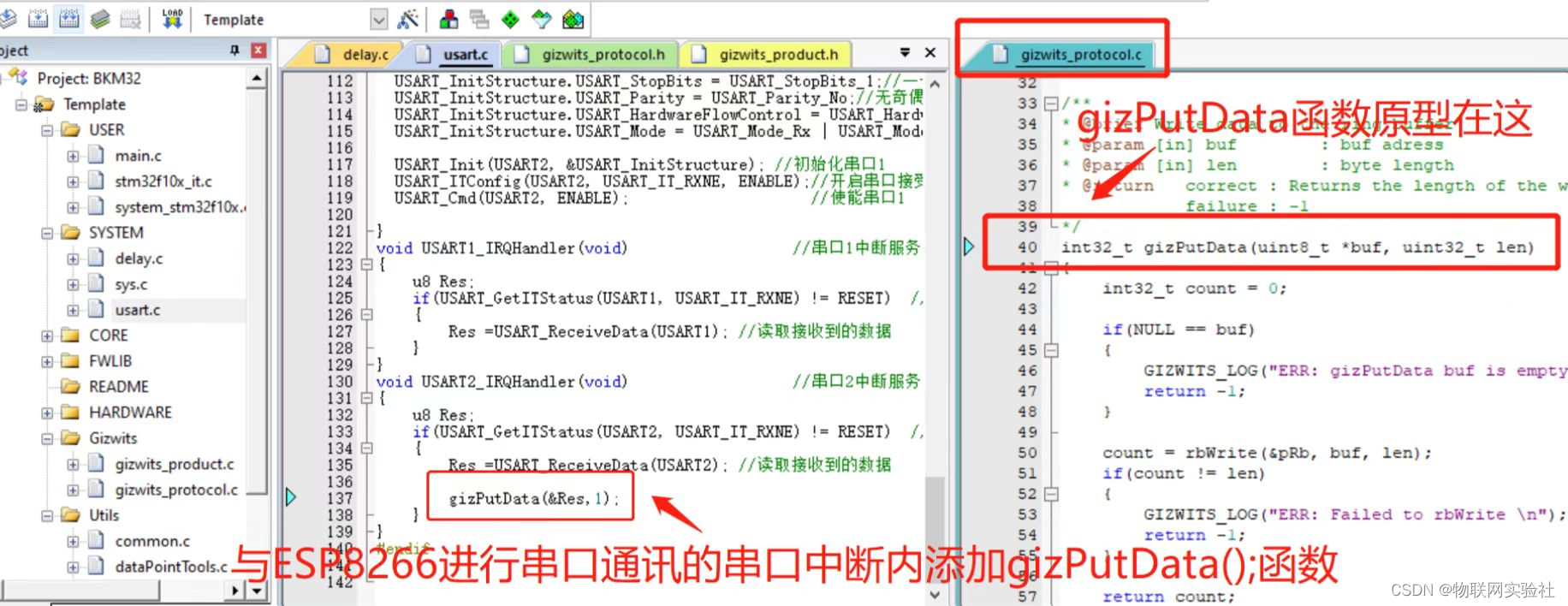Collapse the comment fold at line 33
The image size is (1568, 606).
coord(1051,104)
